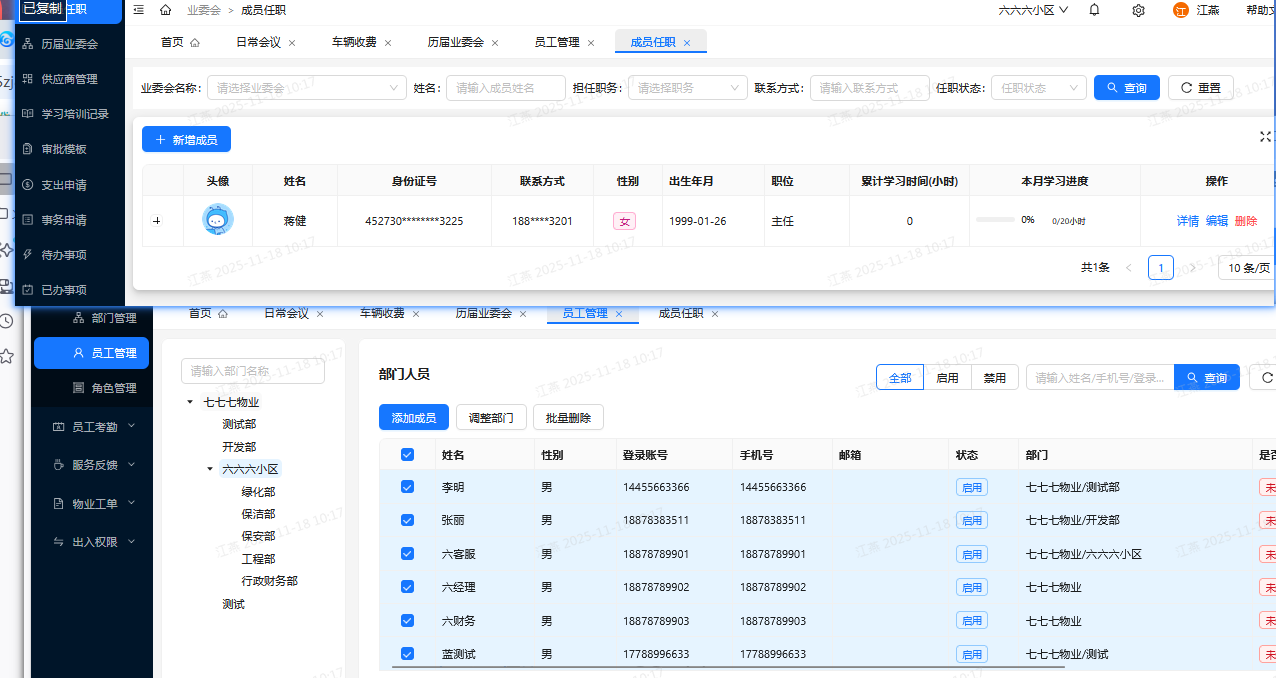The image size is (1276, 678).
Task: Open the 任职状态 dropdown
Action: pyautogui.click(x=1039, y=88)
